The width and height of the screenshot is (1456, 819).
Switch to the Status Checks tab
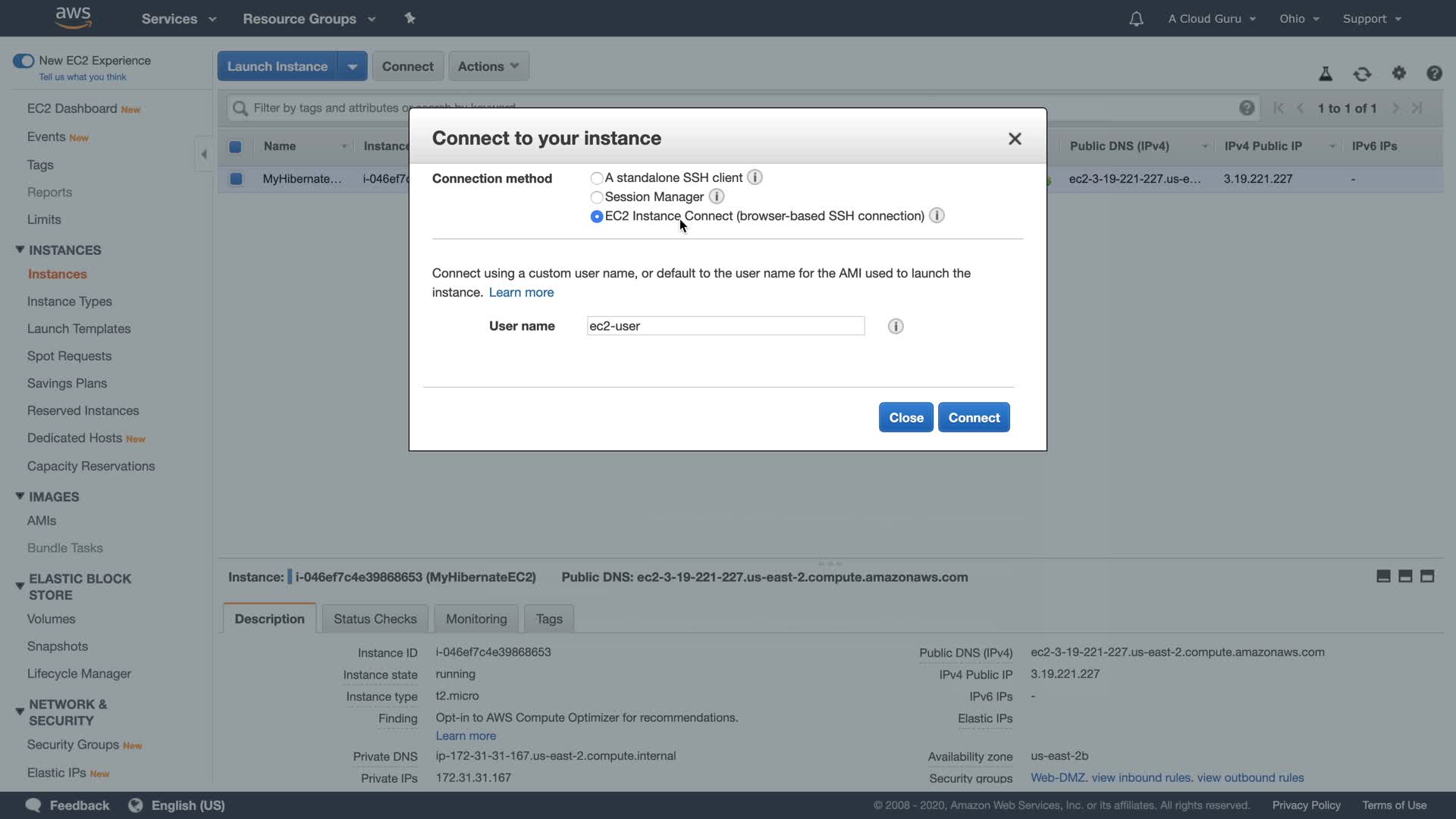point(375,619)
